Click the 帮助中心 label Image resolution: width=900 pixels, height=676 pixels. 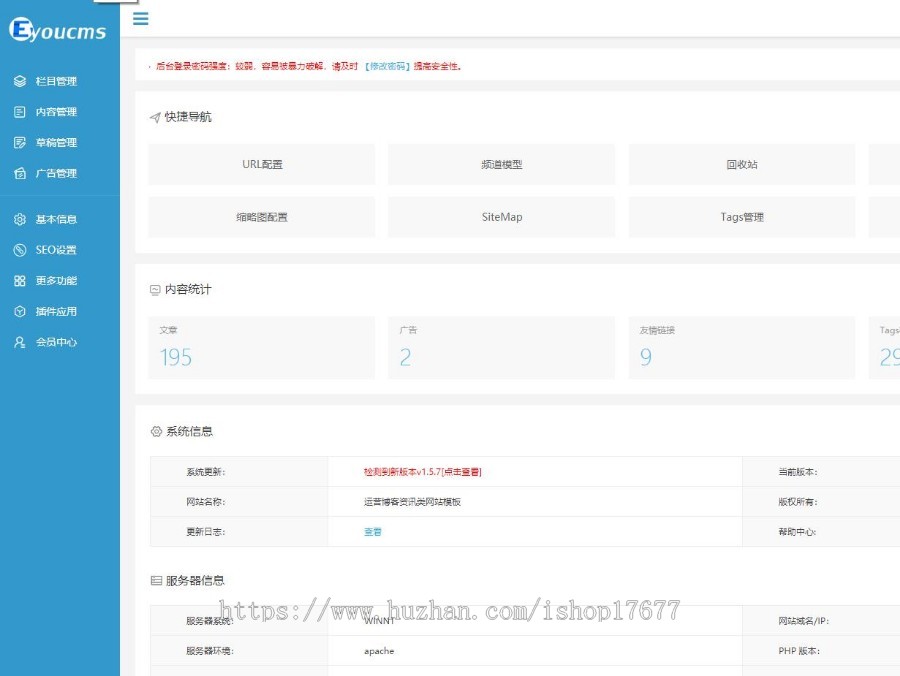click(x=798, y=532)
